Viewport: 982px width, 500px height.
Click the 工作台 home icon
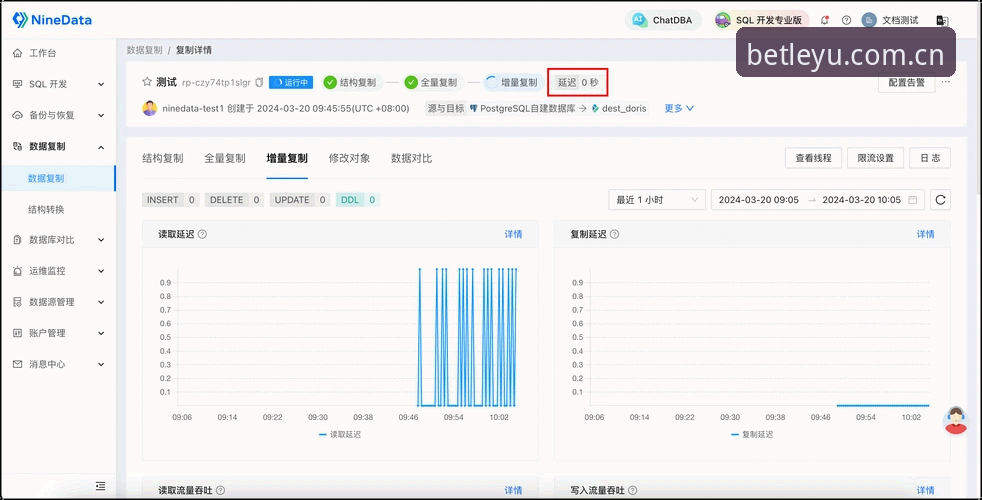tap(18, 53)
